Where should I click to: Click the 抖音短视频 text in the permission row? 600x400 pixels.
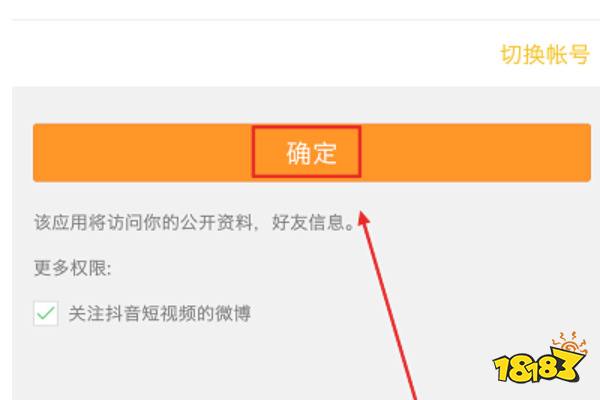pos(150,313)
